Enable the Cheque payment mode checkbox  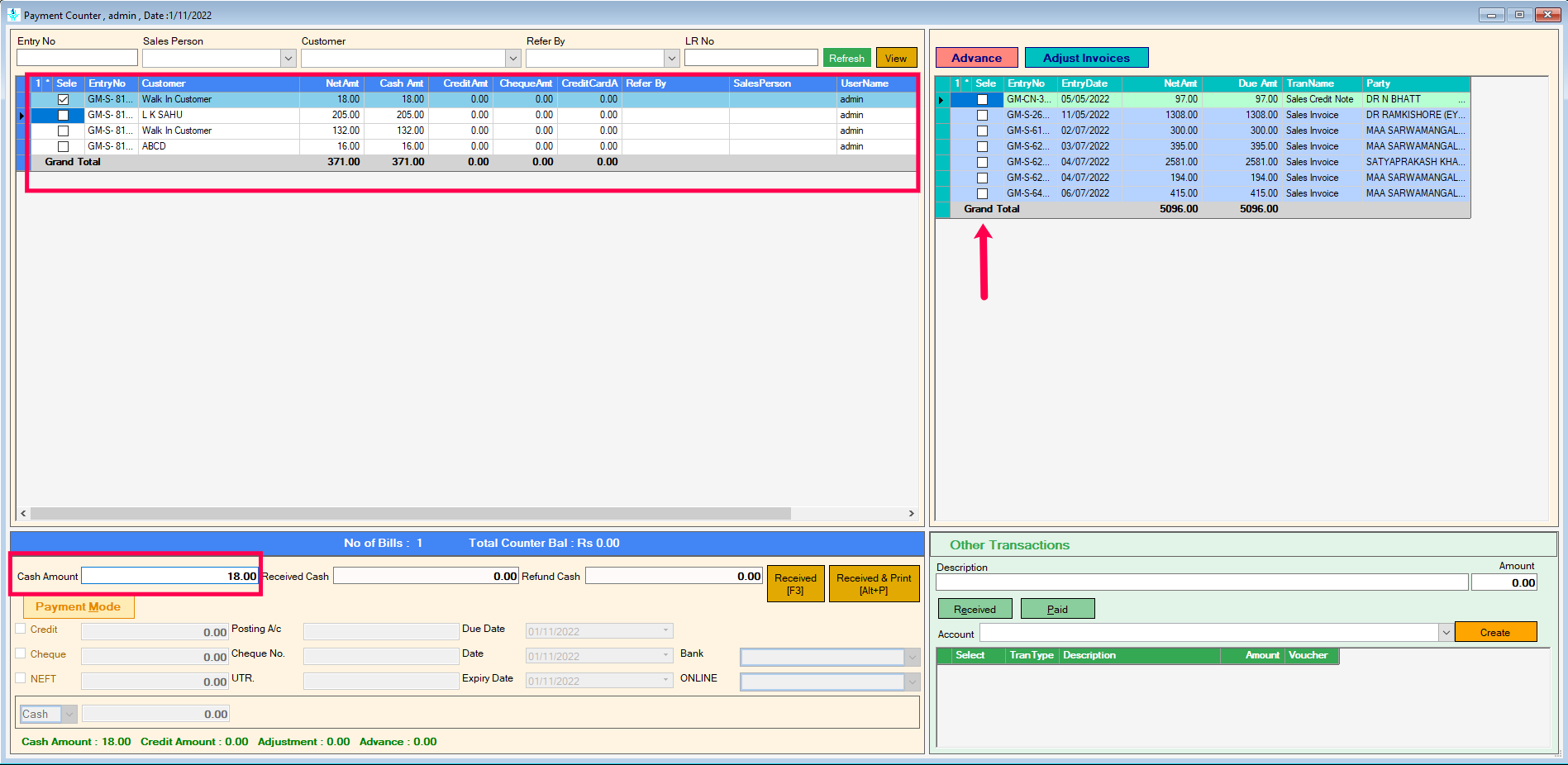[21, 653]
